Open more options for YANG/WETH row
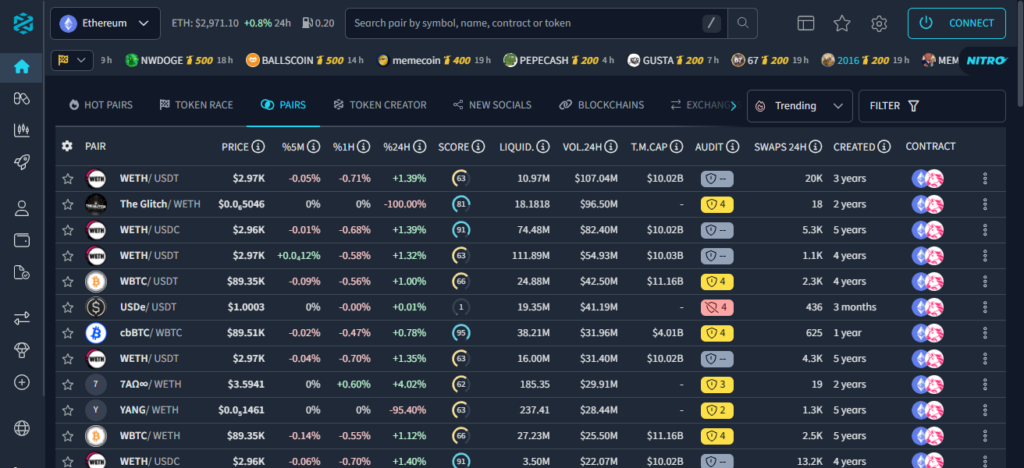 985,410
